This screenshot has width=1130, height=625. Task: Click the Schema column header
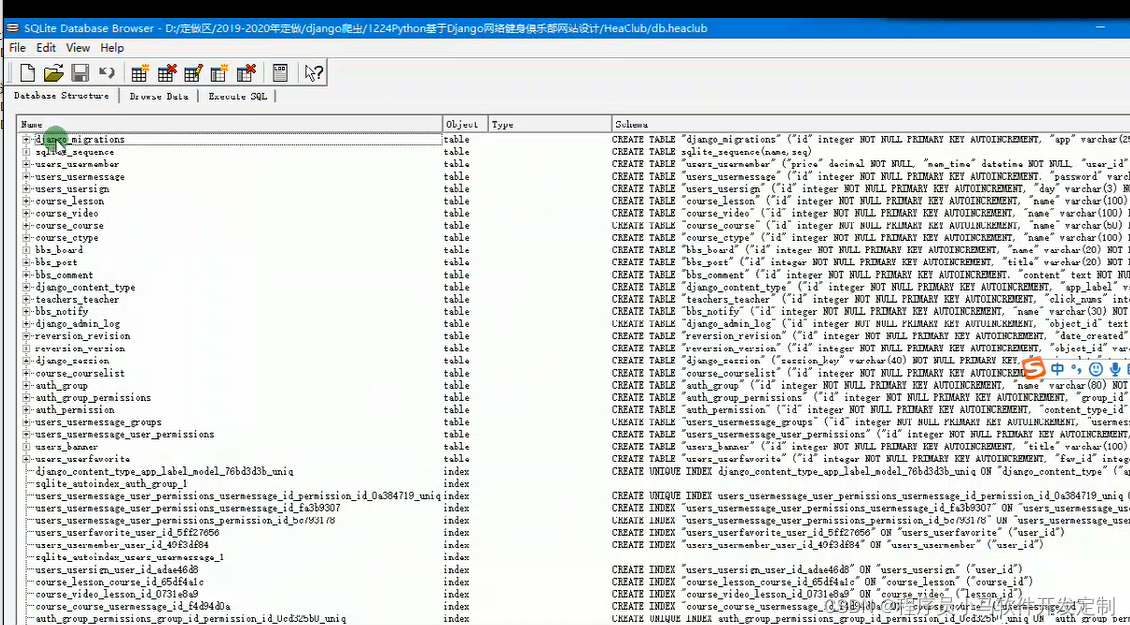871,124
